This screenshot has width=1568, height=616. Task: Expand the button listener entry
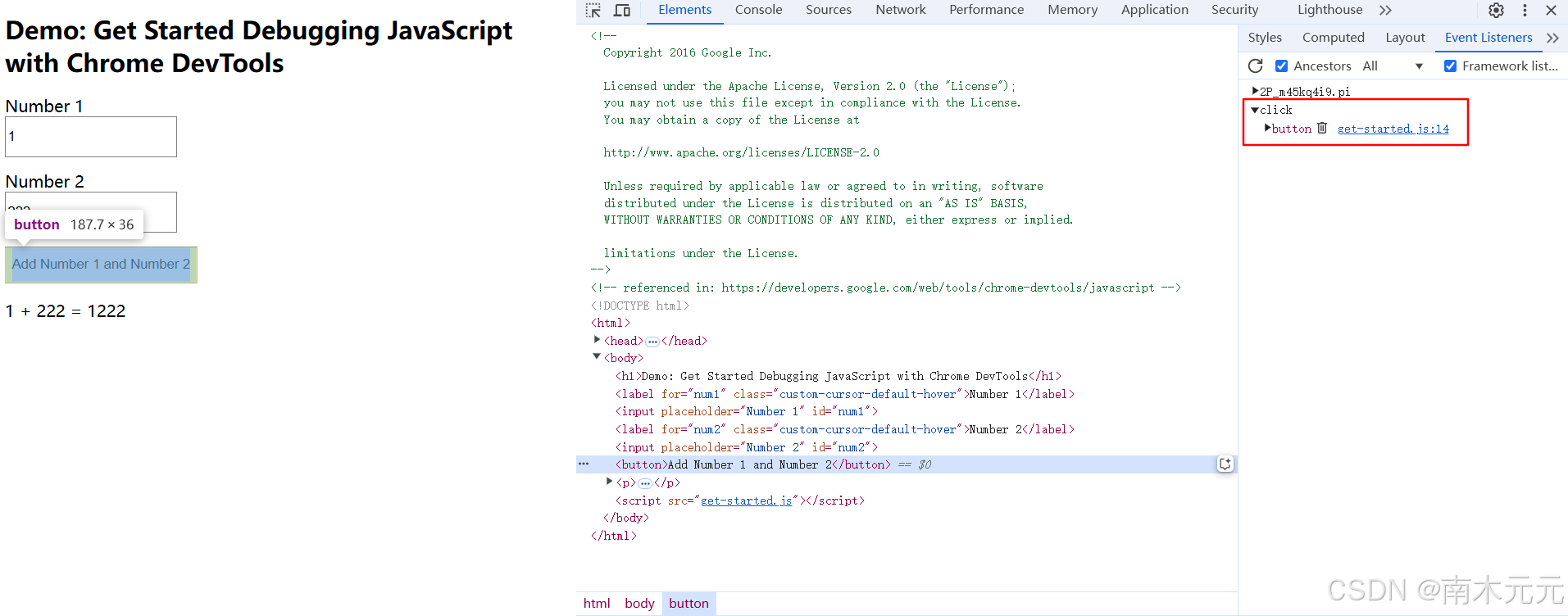pyautogui.click(x=1267, y=128)
